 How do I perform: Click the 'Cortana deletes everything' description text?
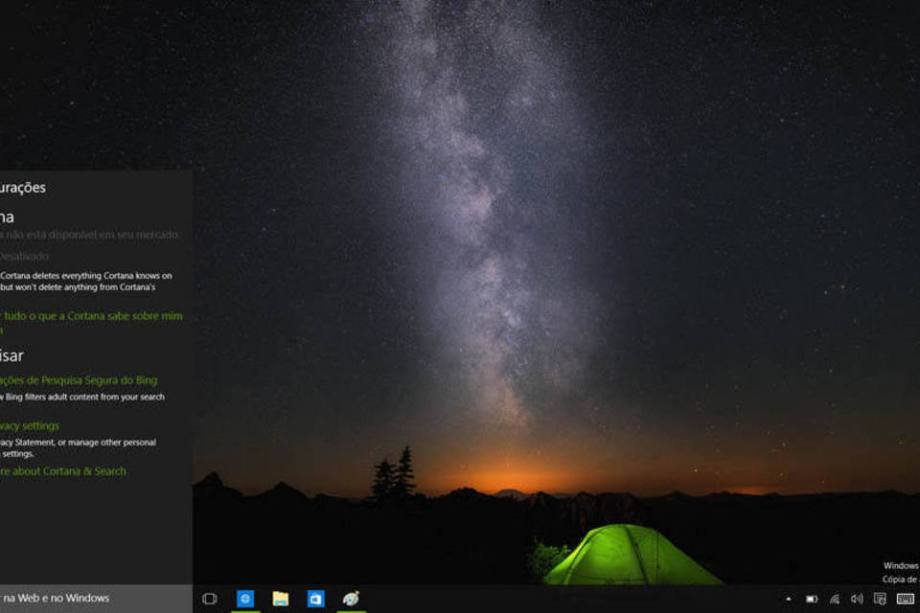tap(86, 276)
